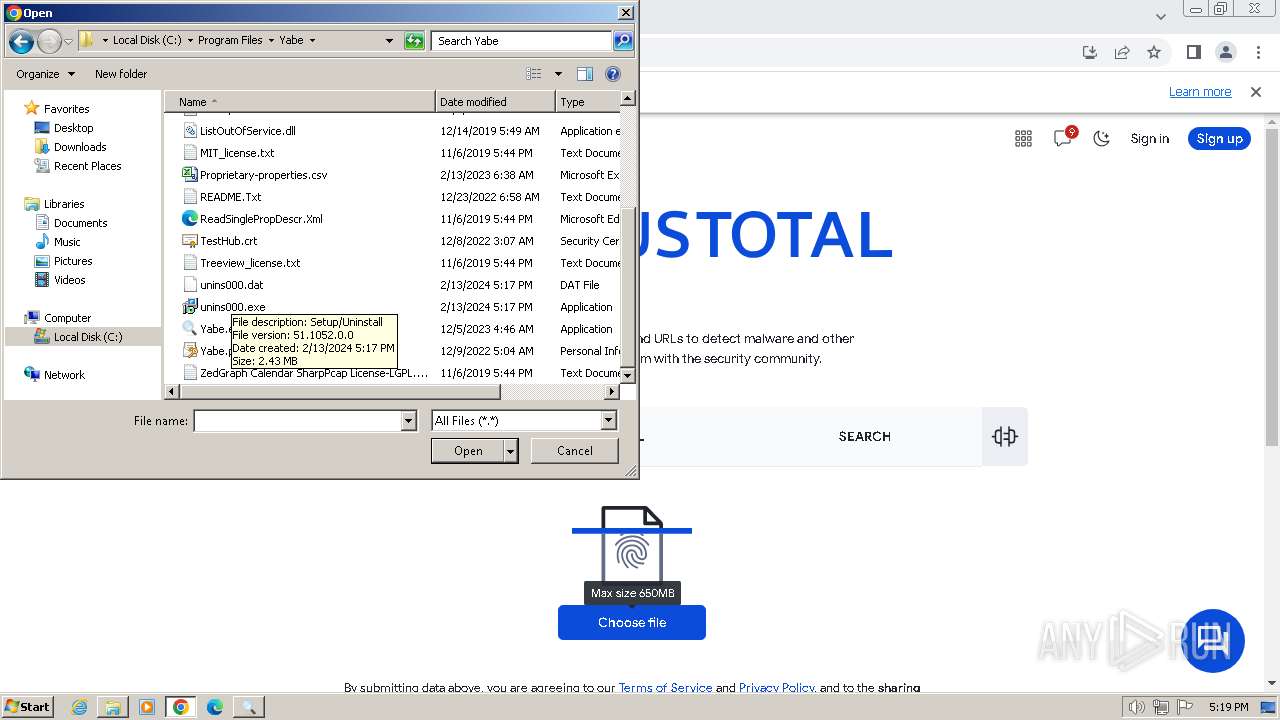The image size is (1280, 720).
Task: Select the Treeview_license.txt file
Action: pyautogui.click(x=250, y=263)
